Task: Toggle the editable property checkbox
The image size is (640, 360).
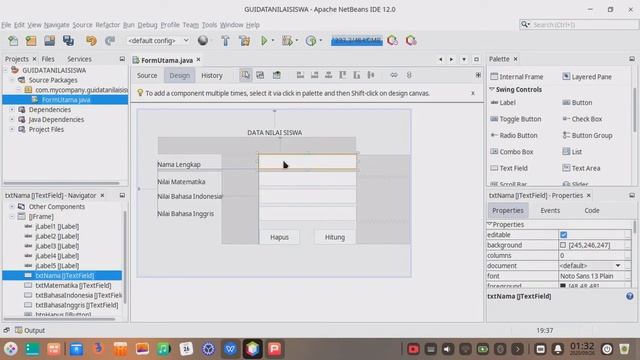Action: [564, 235]
